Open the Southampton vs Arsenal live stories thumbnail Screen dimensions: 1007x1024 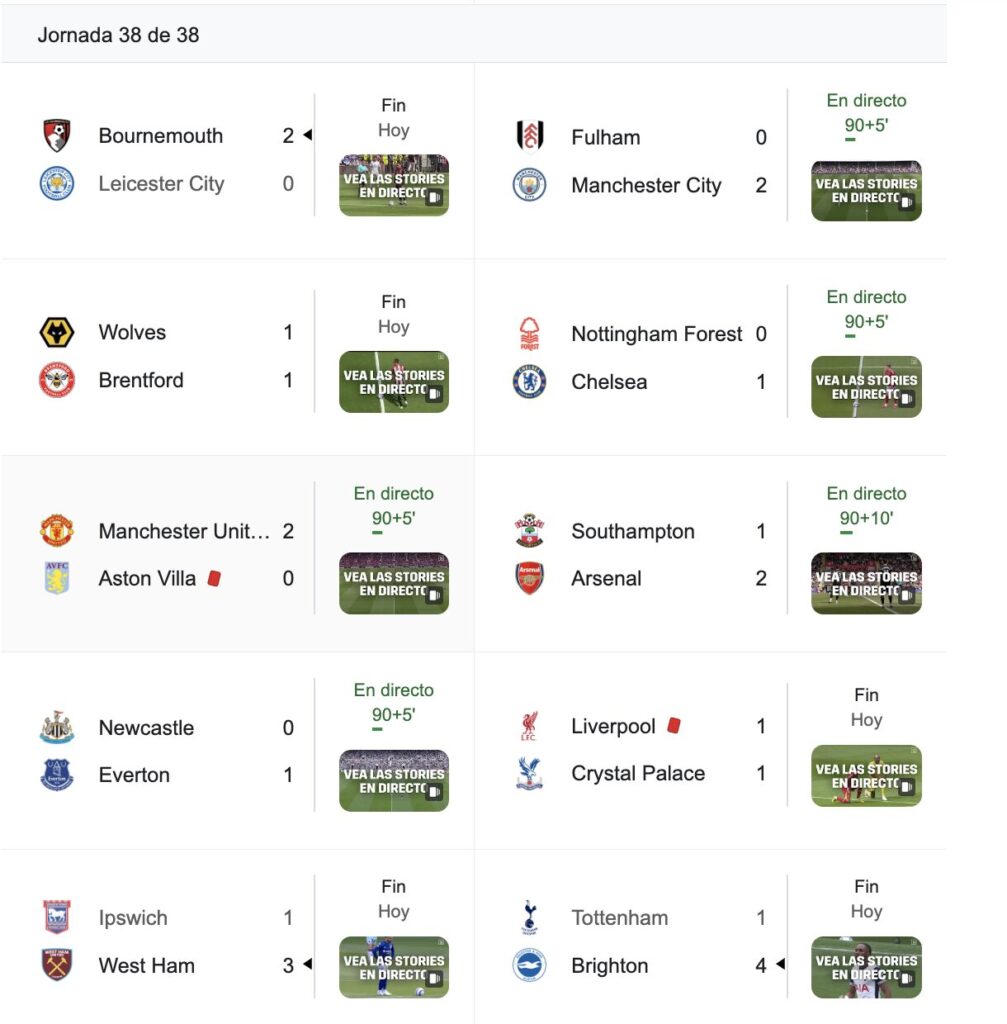[866, 583]
